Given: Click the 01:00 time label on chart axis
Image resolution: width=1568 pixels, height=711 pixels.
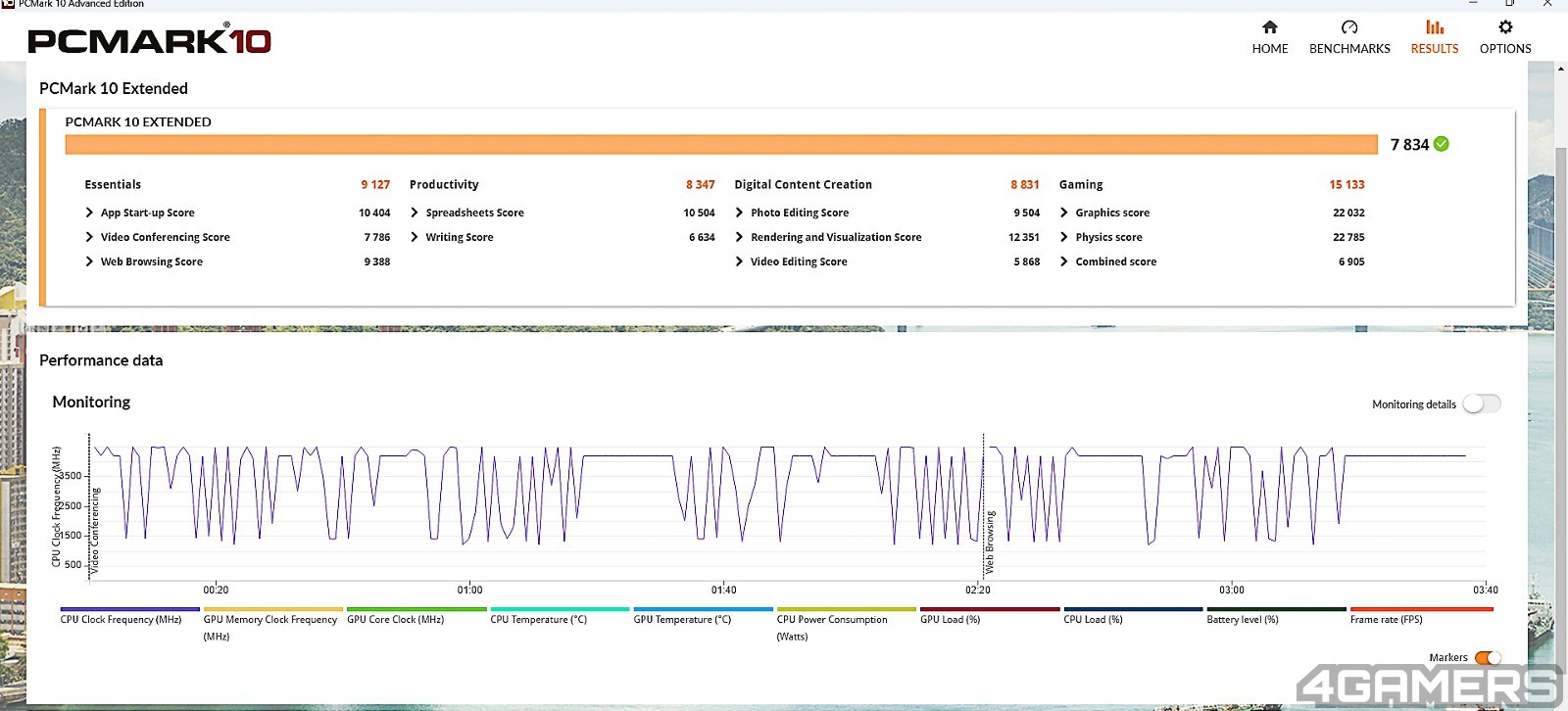Looking at the screenshot, I should tap(469, 590).
